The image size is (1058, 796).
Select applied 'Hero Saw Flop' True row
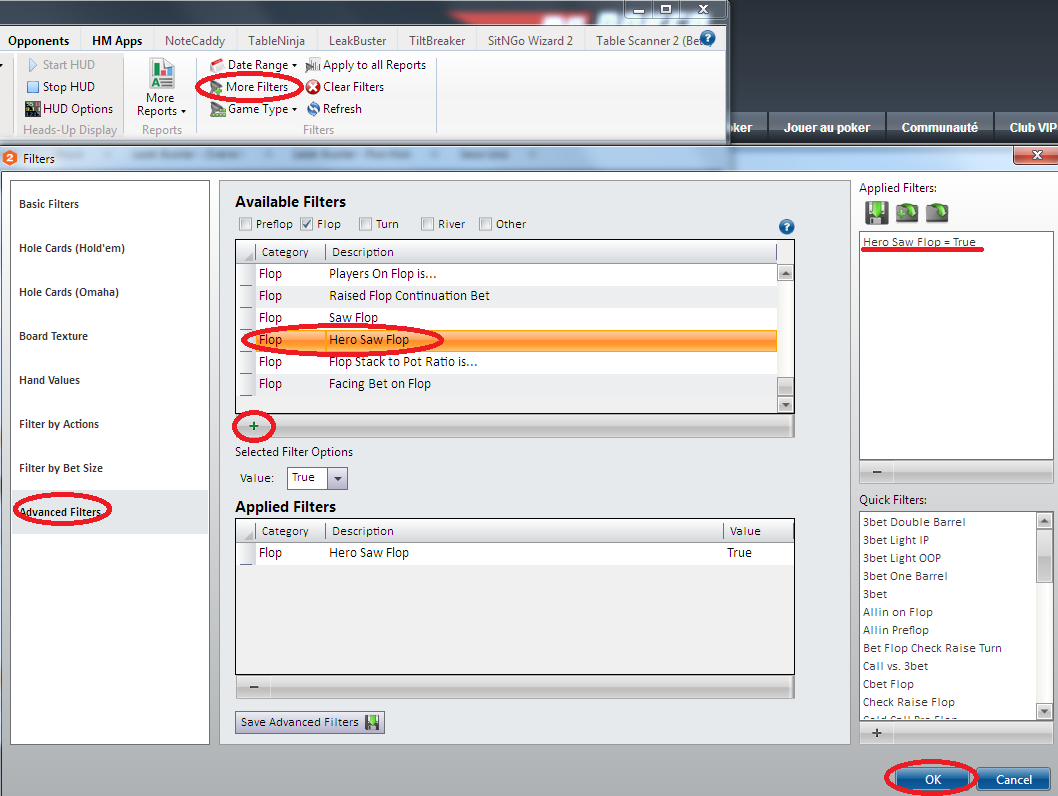pos(515,553)
